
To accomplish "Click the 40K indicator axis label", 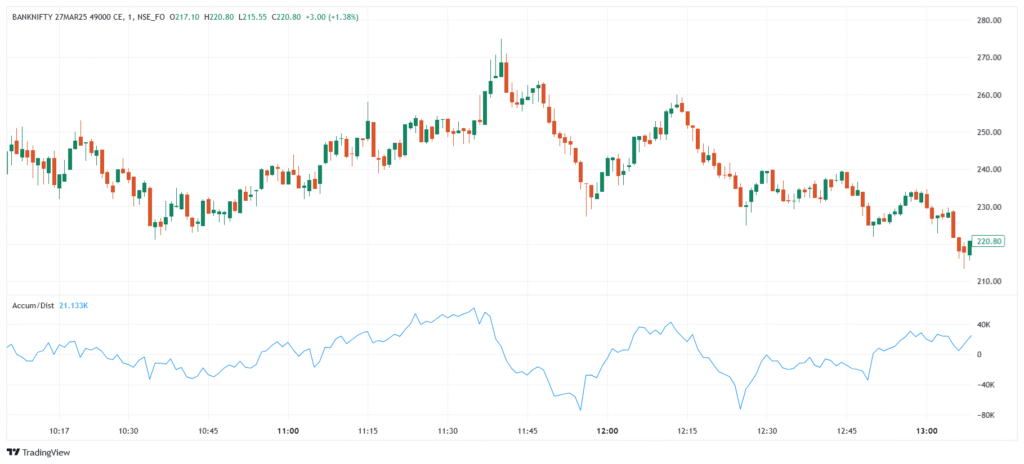I will click(985, 325).
